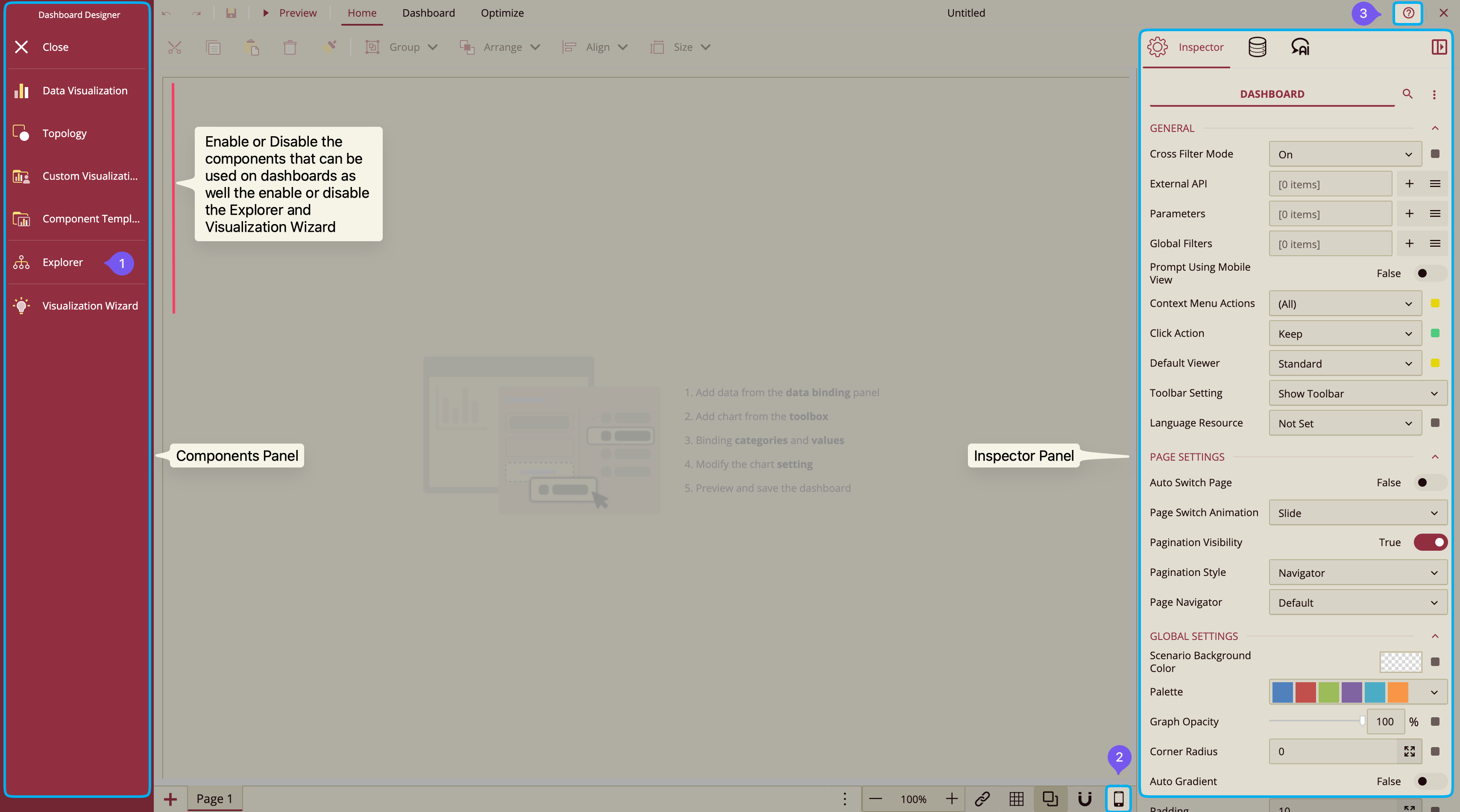The image size is (1460, 812).
Task: Collapse the GENERAL settings section
Action: click(x=1435, y=128)
